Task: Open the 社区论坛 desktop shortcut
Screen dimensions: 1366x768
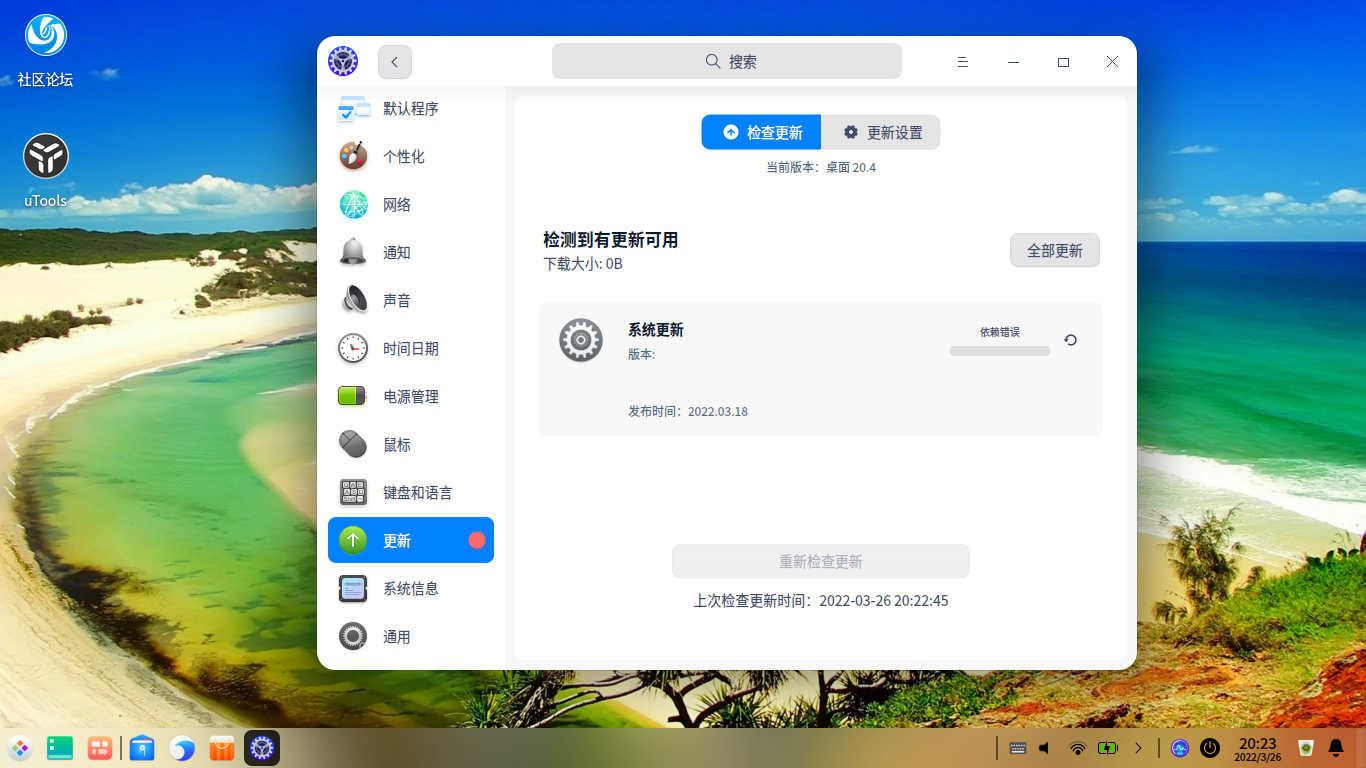Action: pos(46,50)
